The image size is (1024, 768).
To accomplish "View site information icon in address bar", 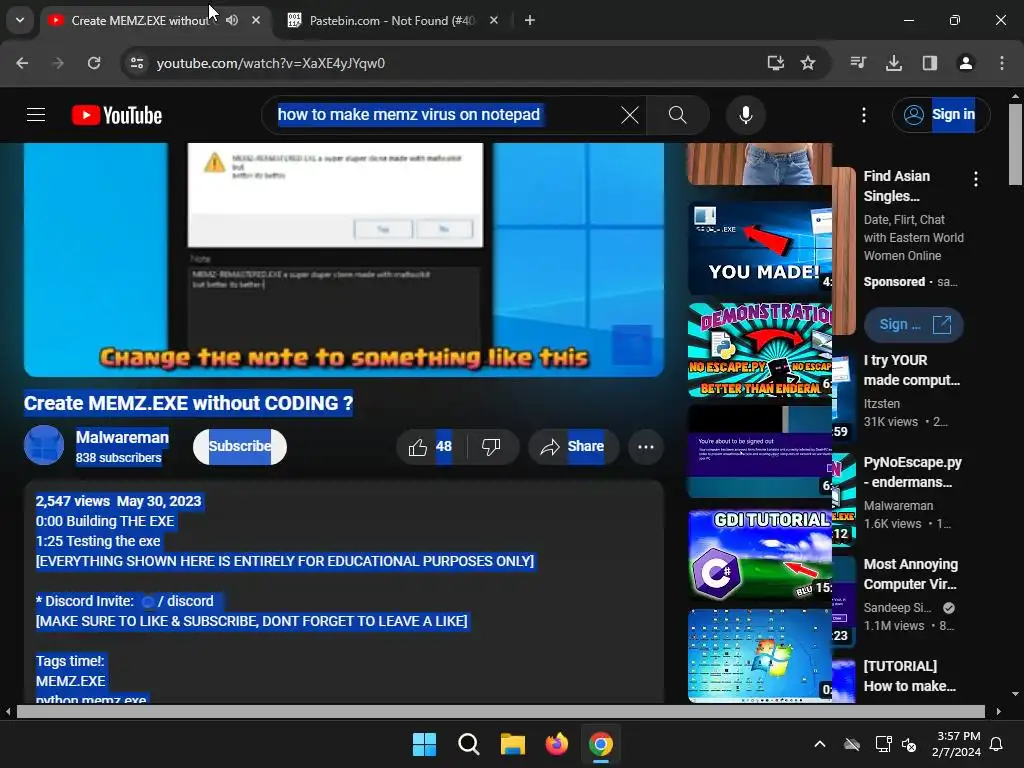I will coord(137,63).
